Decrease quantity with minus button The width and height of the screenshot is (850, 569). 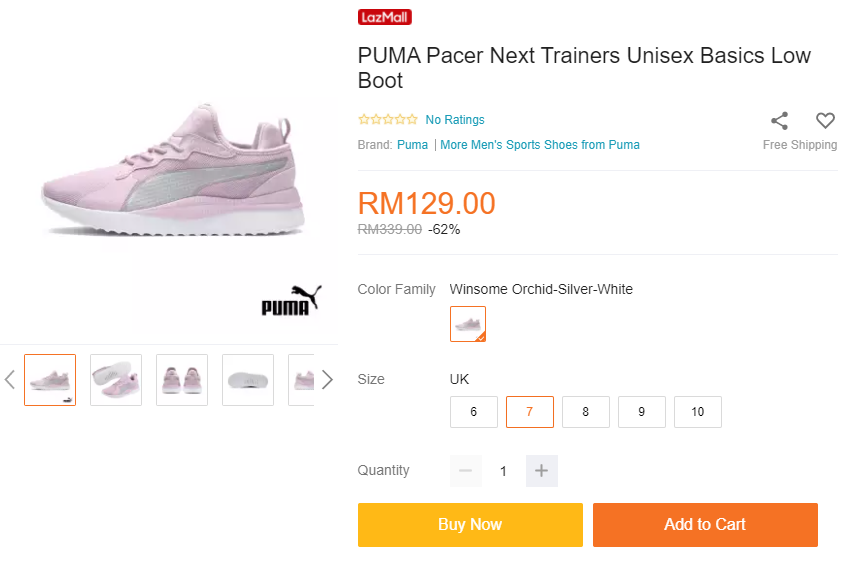466,471
